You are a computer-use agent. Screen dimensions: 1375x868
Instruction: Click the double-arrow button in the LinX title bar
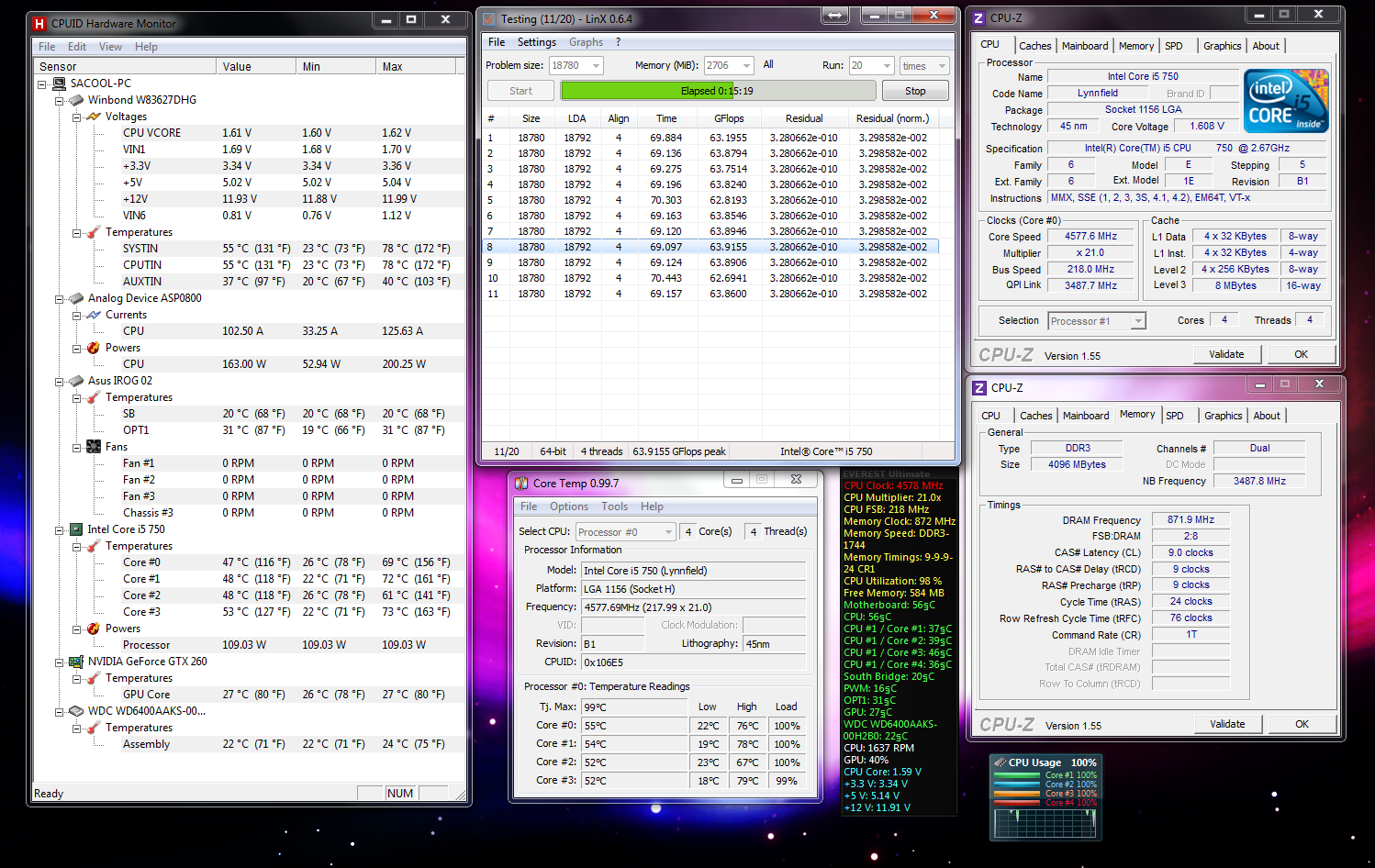click(834, 16)
